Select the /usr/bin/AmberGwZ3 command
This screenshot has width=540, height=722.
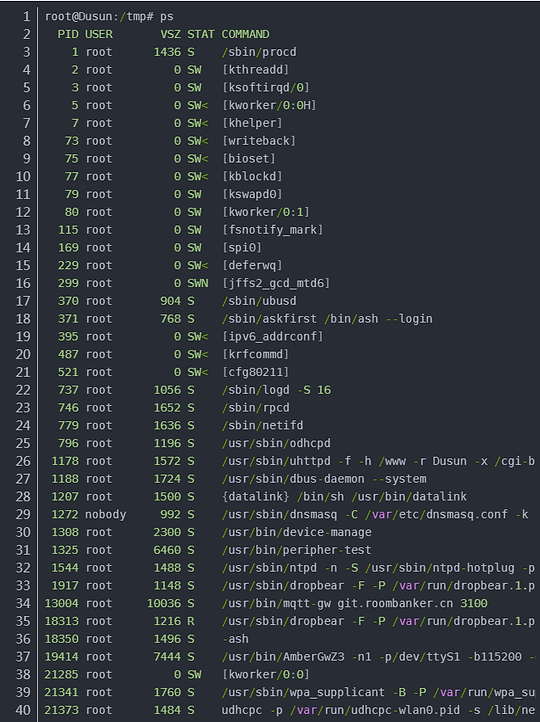378,657
